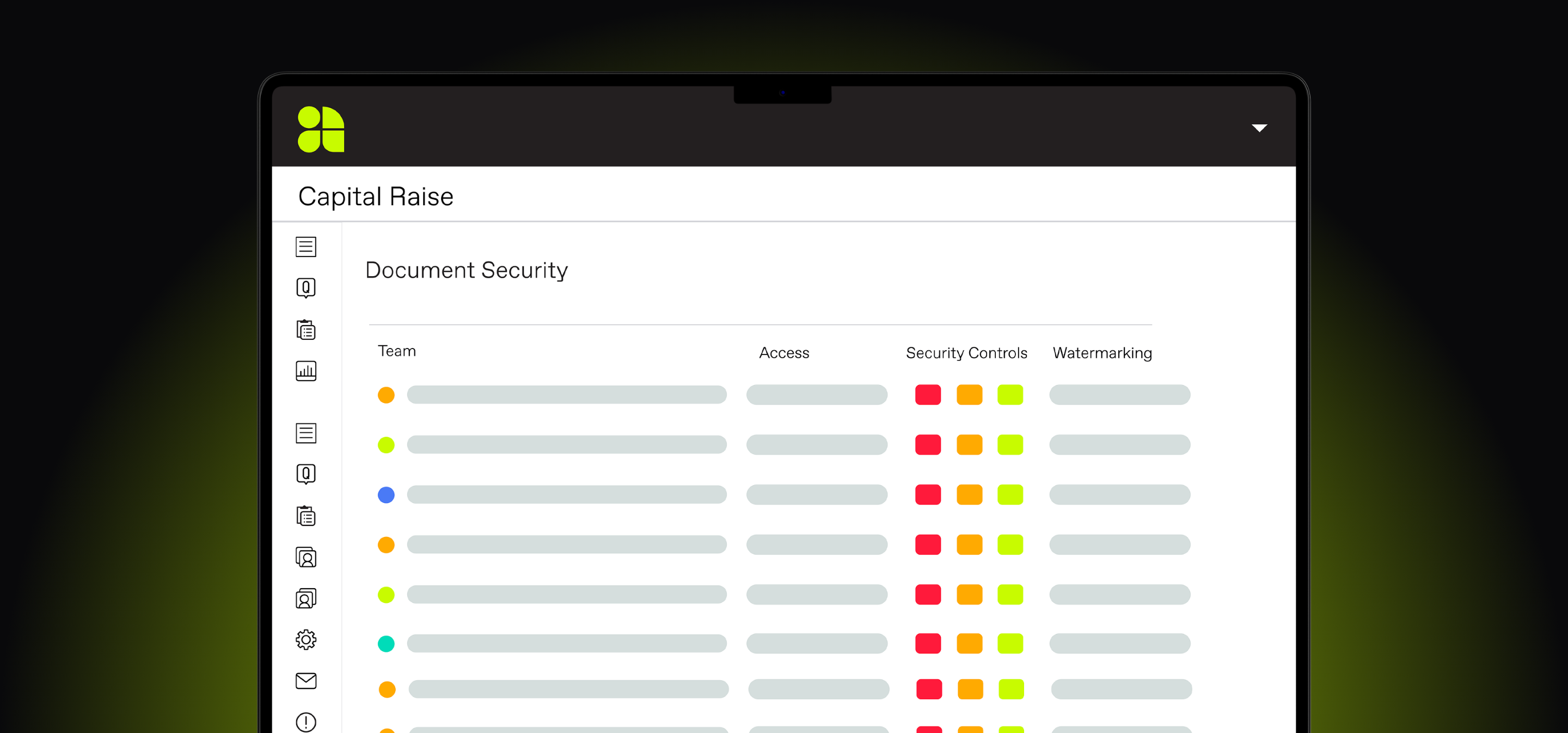Image resolution: width=1568 pixels, height=733 pixels.
Task: Select the team name bar beside blue dot
Action: pyautogui.click(x=566, y=494)
